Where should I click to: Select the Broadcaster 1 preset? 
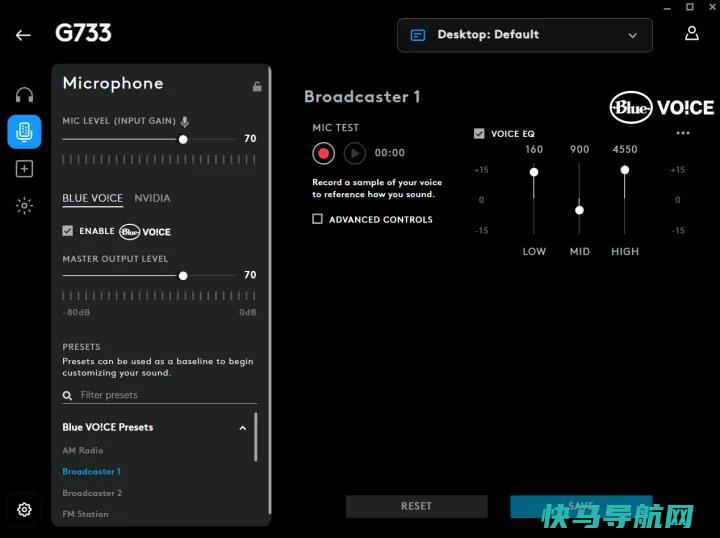coord(91,471)
